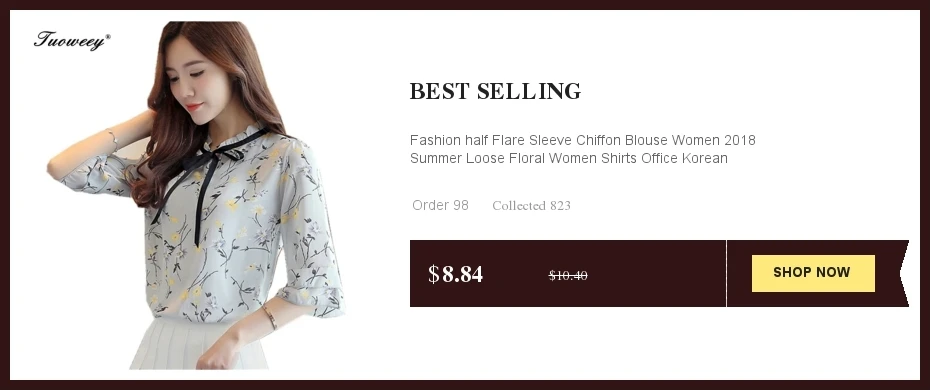The height and width of the screenshot is (390, 930).
Task: Click the Order 98 count
Action: 440,205
